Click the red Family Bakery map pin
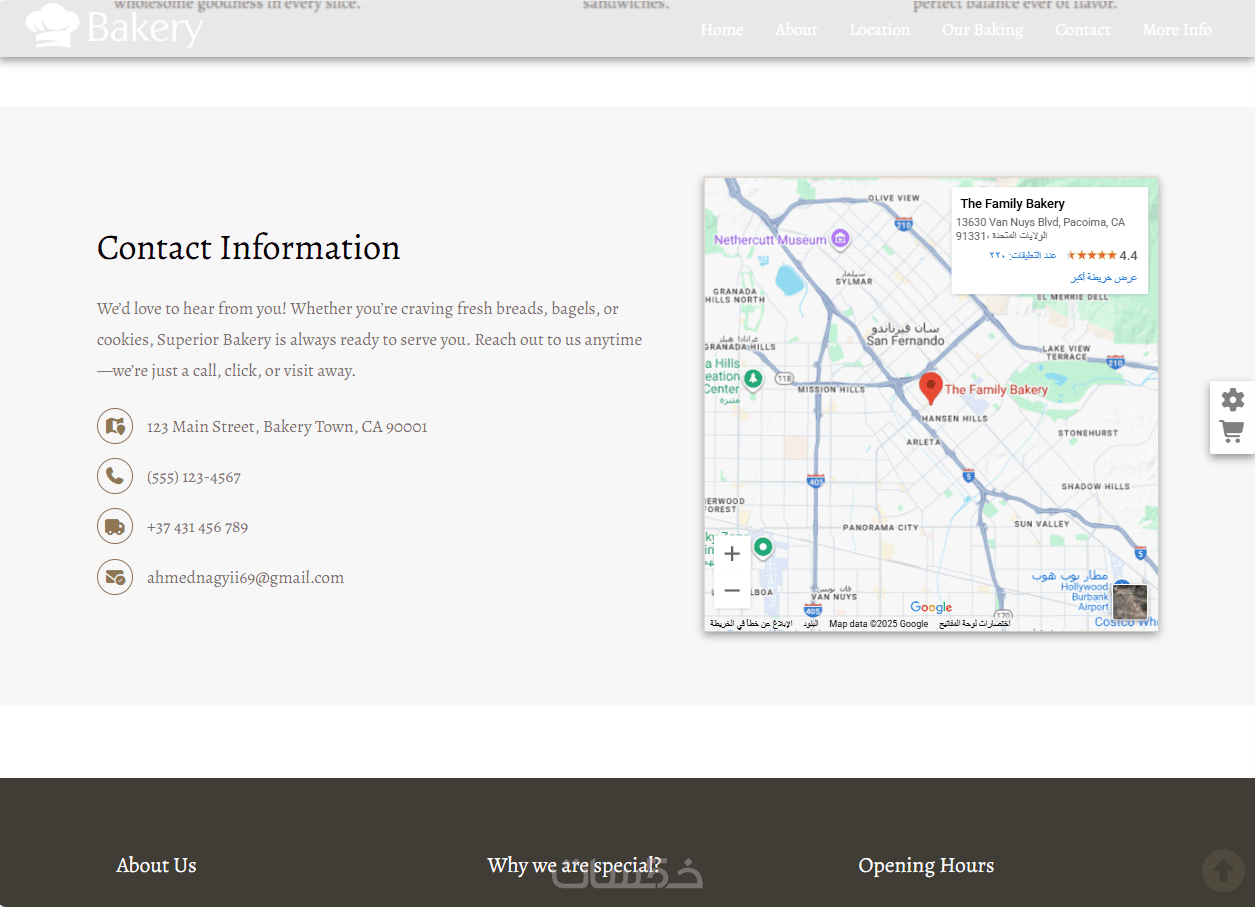This screenshot has height=907, width=1256. [931, 389]
